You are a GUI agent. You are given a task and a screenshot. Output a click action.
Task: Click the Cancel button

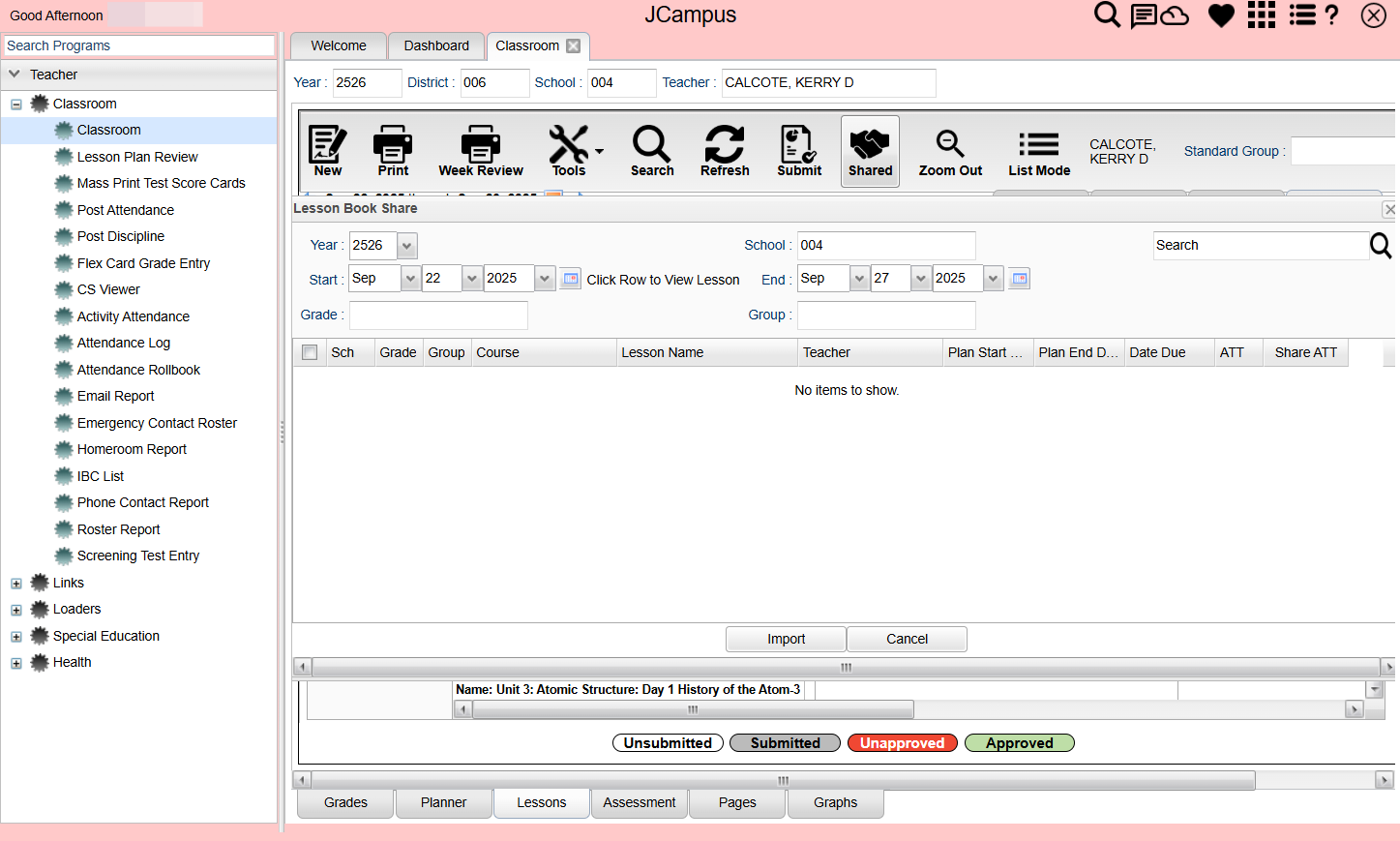pos(907,639)
